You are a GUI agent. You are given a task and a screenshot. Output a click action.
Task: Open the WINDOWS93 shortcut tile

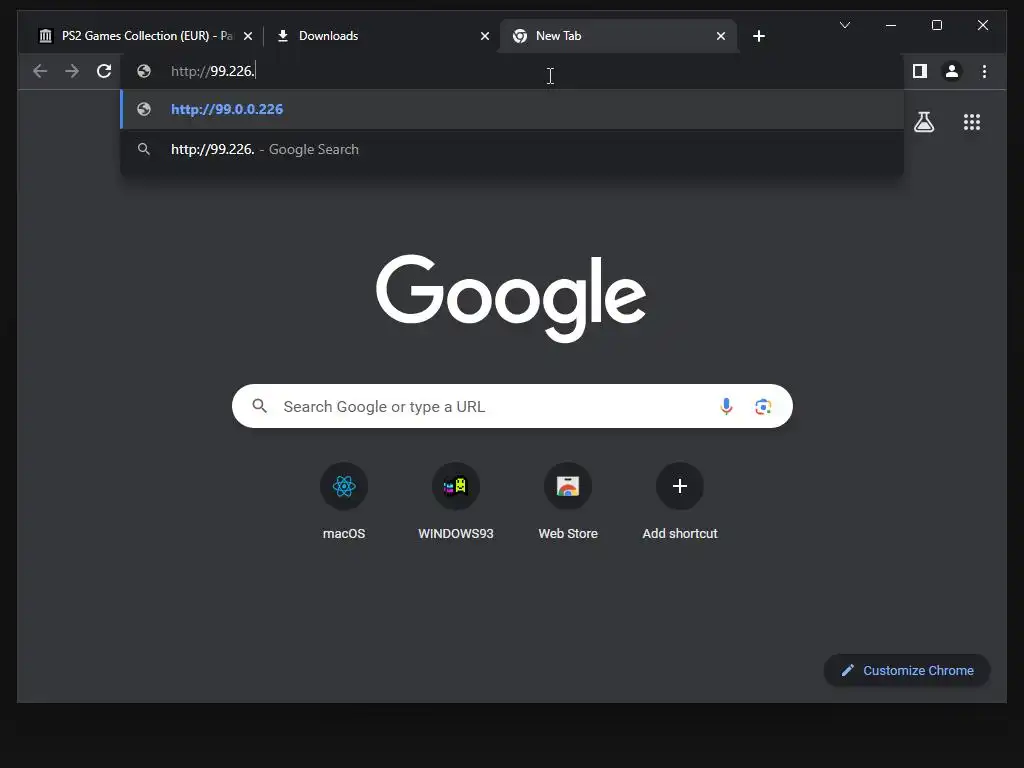click(456, 502)
